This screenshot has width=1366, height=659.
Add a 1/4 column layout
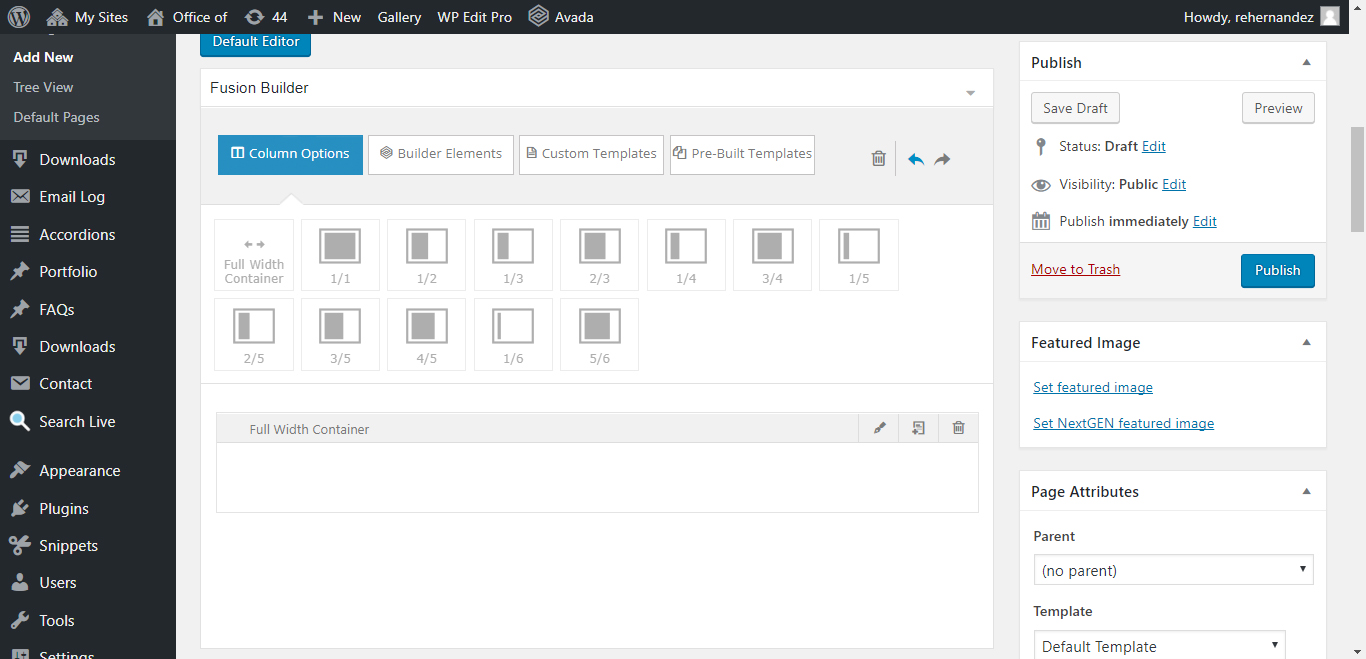point(686,255)
